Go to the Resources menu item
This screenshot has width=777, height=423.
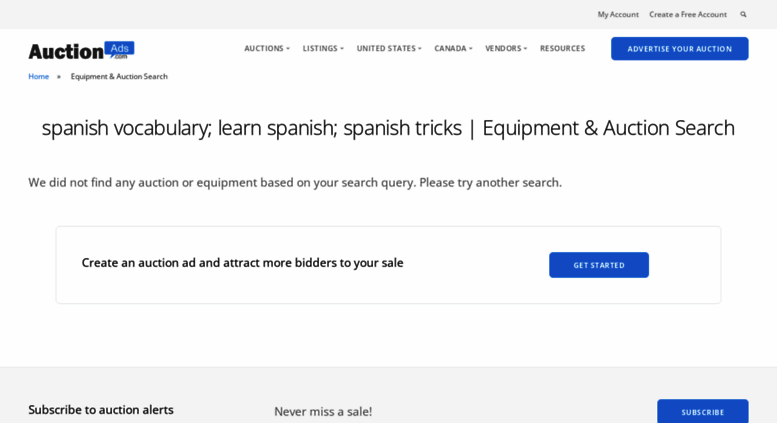[x=562, y=49]
